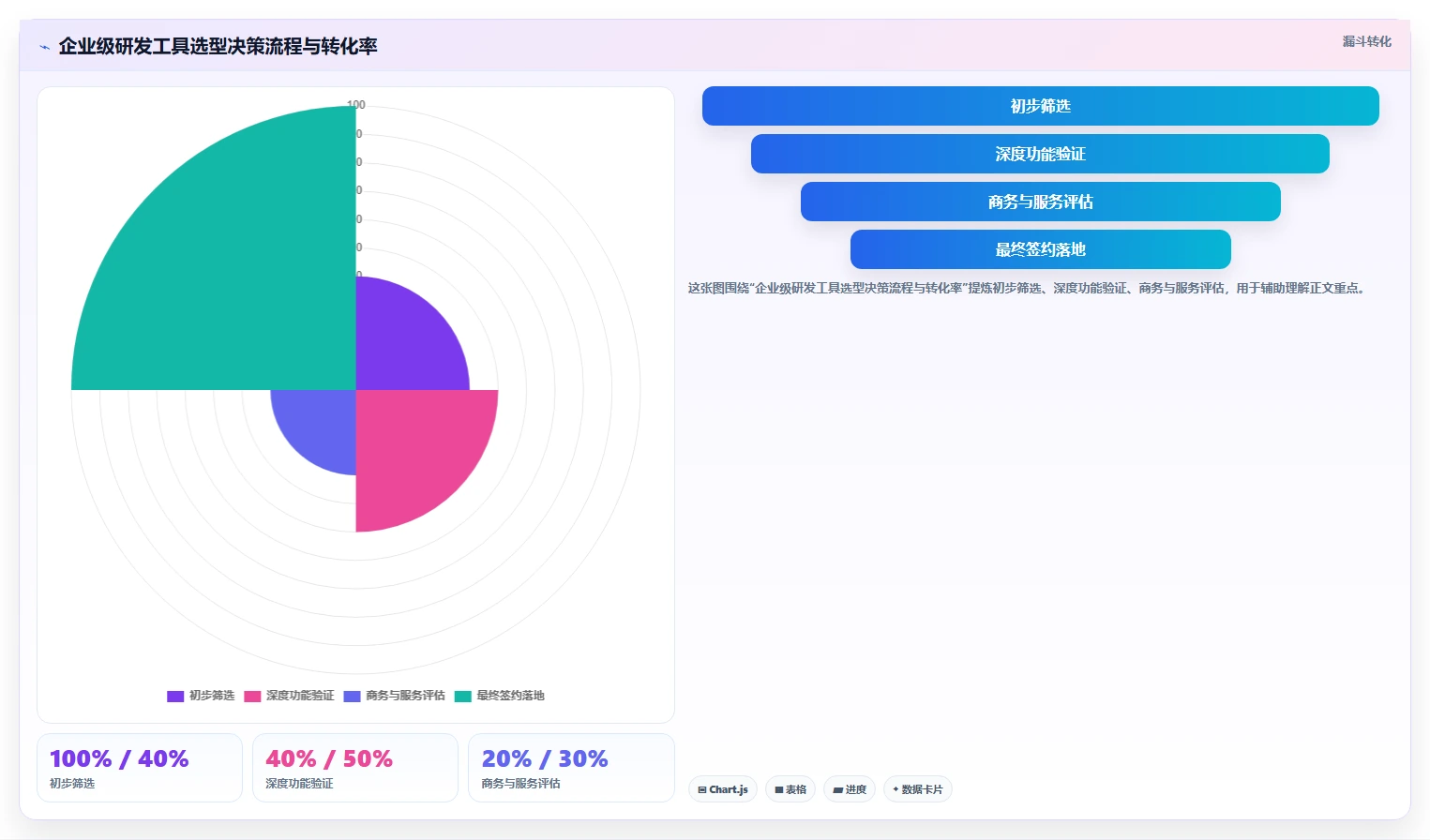
Task: Select the 初步筛选 funnel bar
Action: point(1040,106)
